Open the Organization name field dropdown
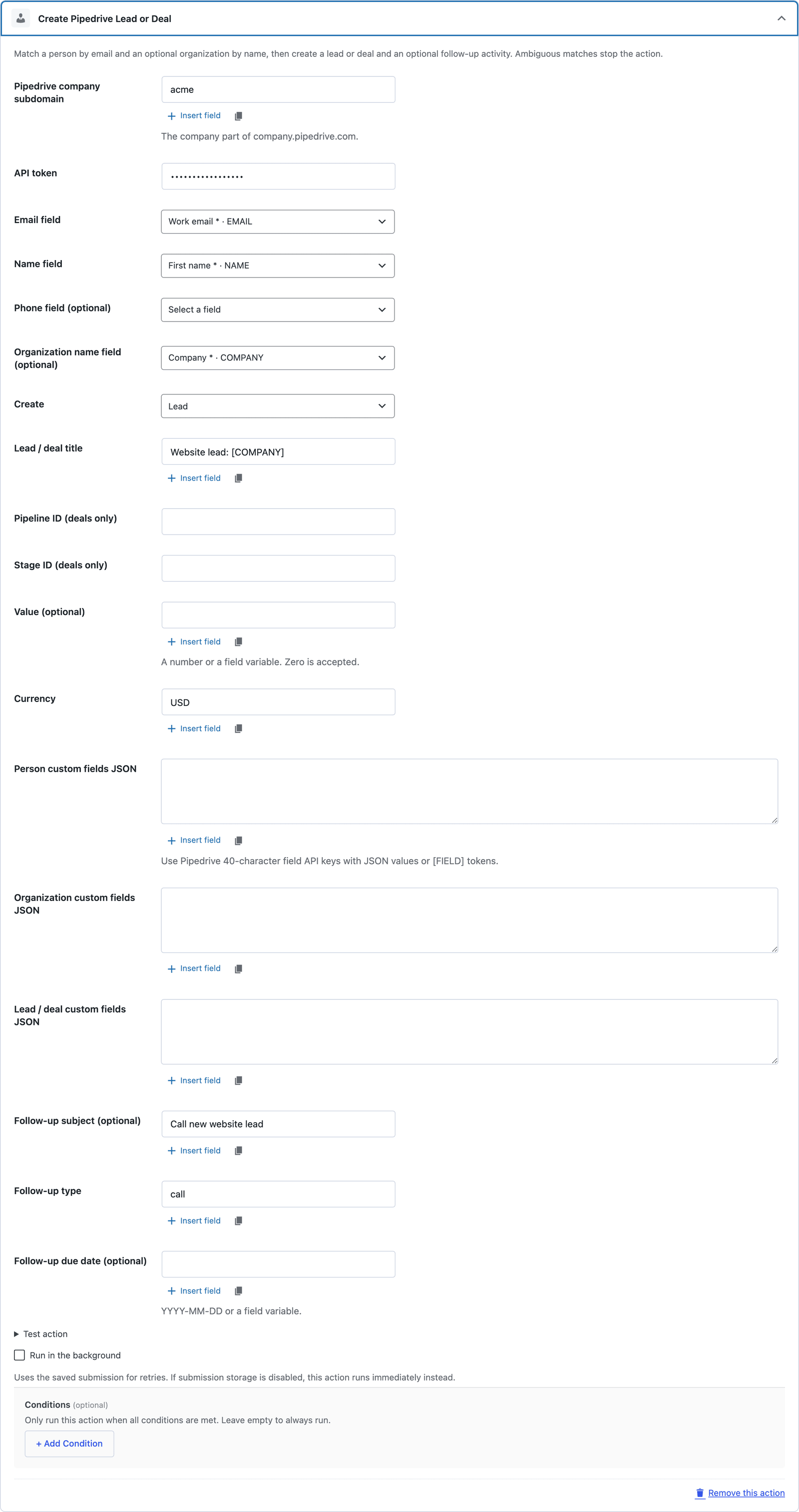The height and width of the screenshot is (1512, 799). pyautogui.click(x=278, y=357)
